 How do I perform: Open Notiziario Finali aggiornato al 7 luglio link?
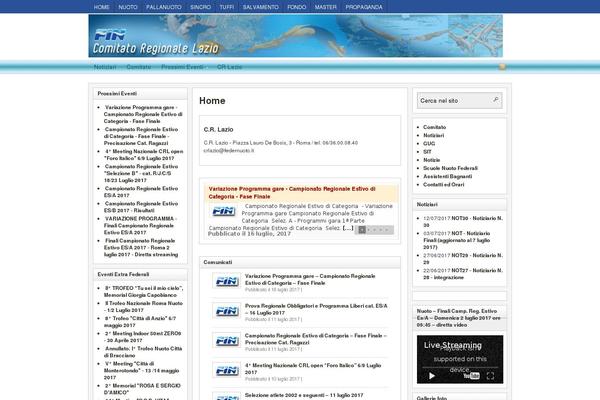point(457,240)
